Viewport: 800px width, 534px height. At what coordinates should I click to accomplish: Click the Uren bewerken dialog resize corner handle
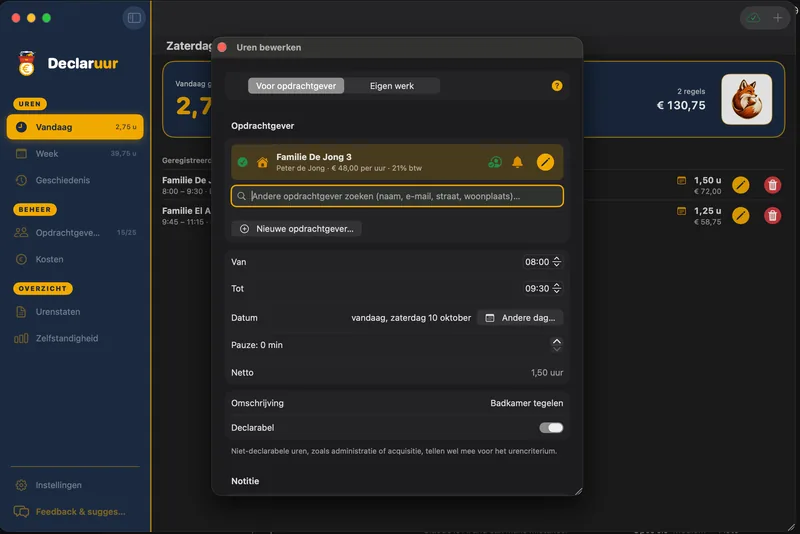(578, 491)
